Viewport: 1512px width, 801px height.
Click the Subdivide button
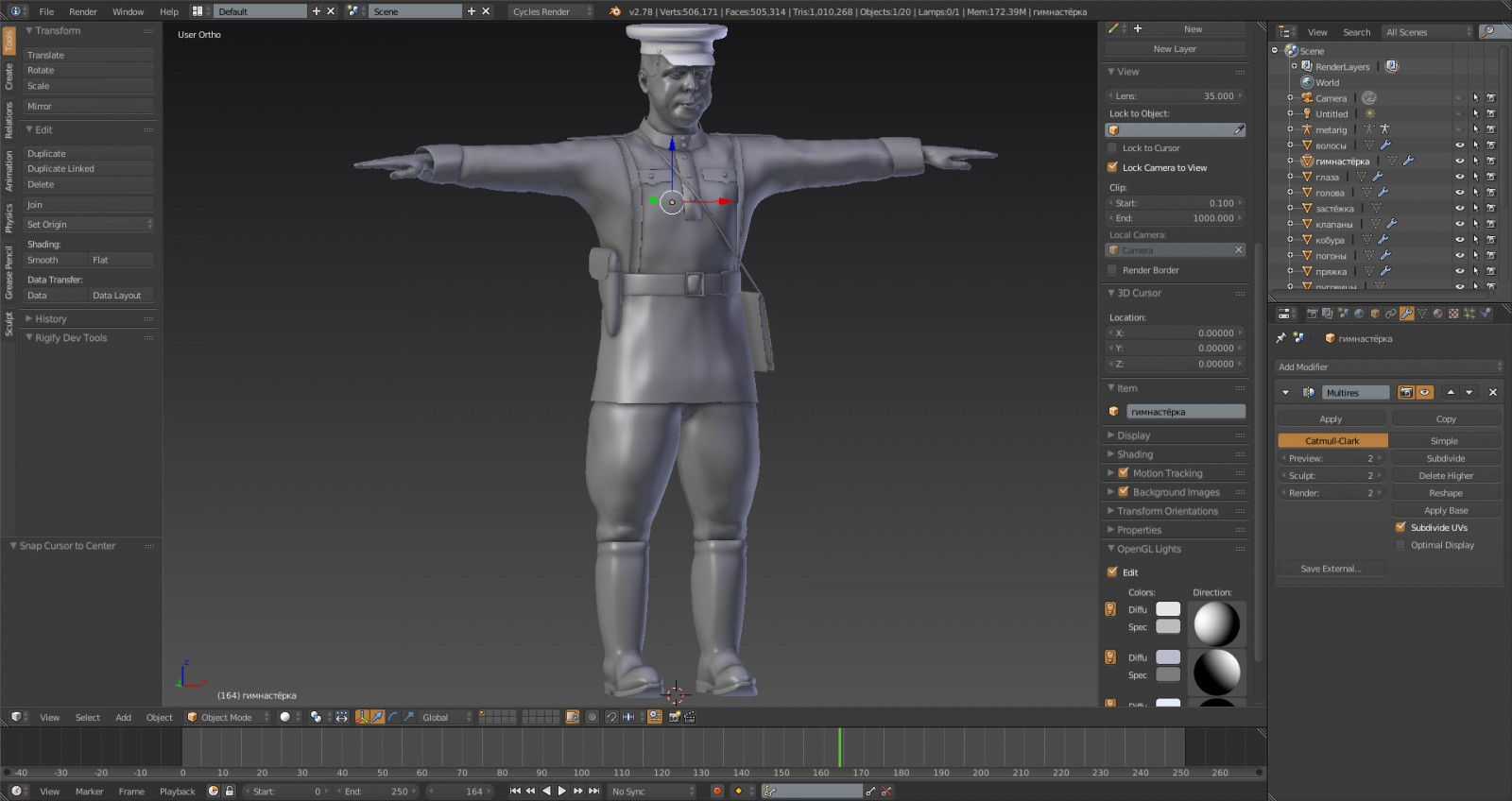[x=1446, y=458]
